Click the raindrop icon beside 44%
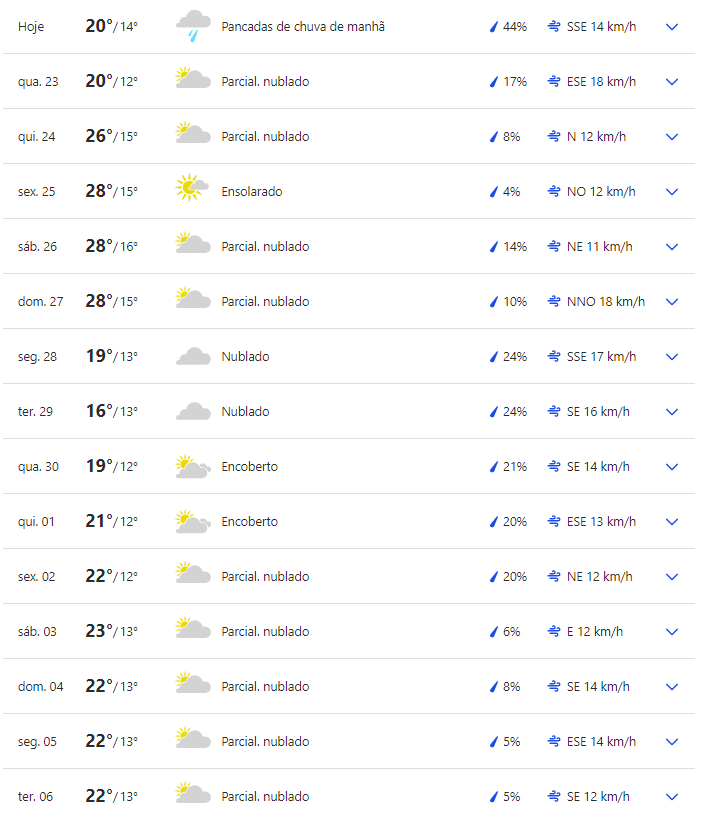 click(493, 27)
